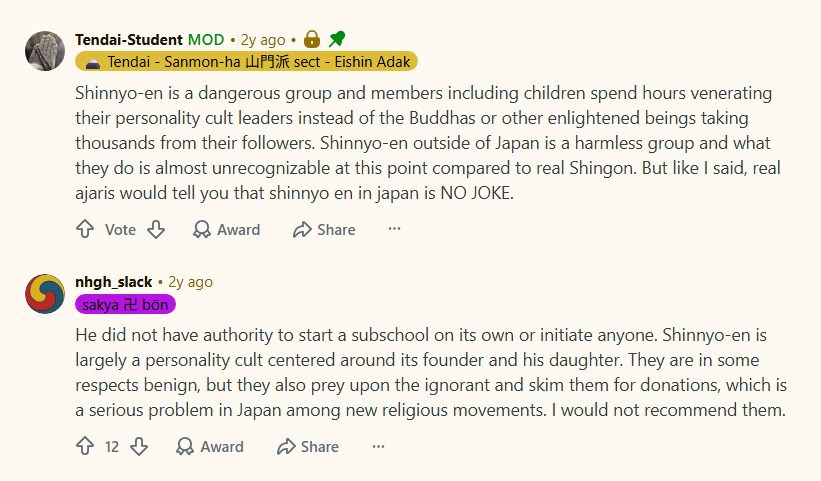821x481 pixels.
Task: Downvote nhgh_slack's comment
Action: pos(139,446)
